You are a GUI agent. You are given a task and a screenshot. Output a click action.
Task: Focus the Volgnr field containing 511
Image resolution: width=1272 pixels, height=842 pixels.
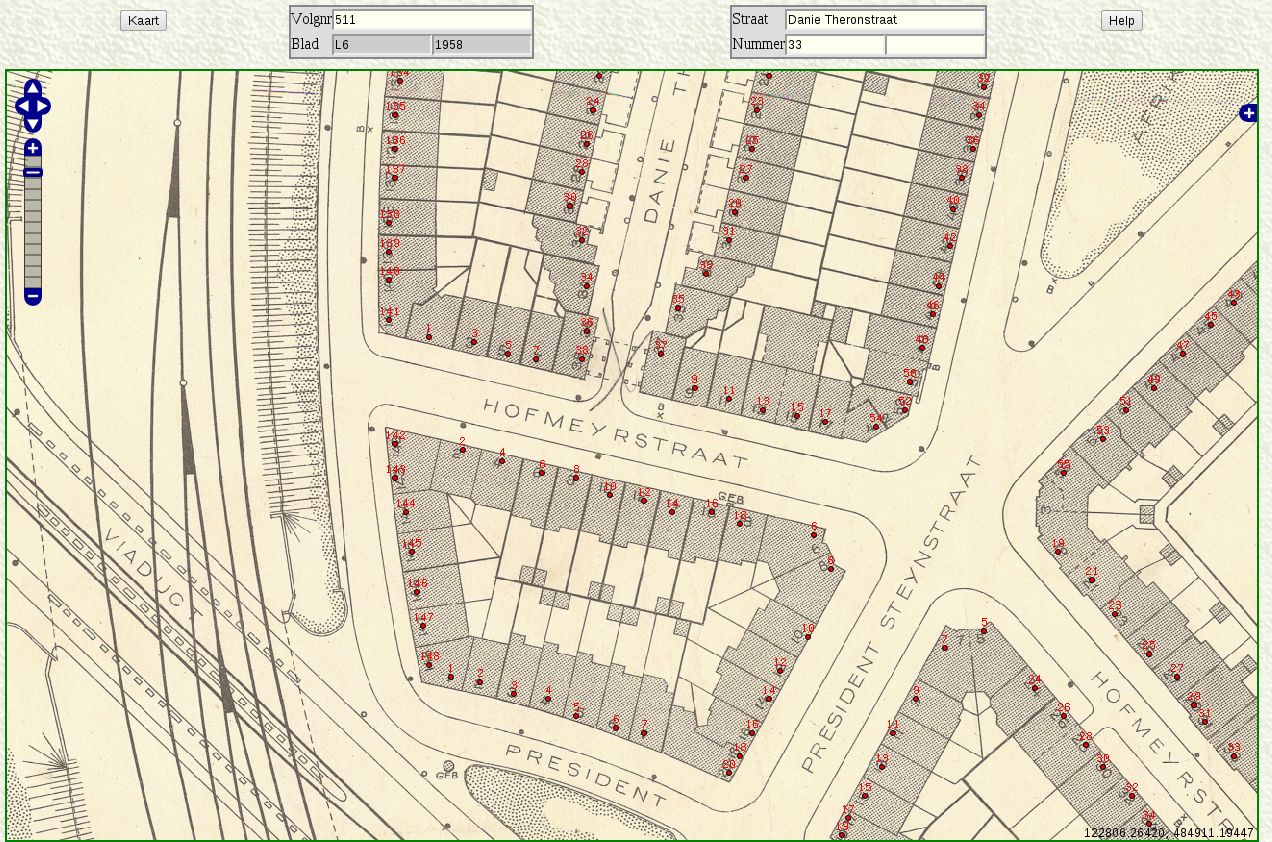(432, 20)
